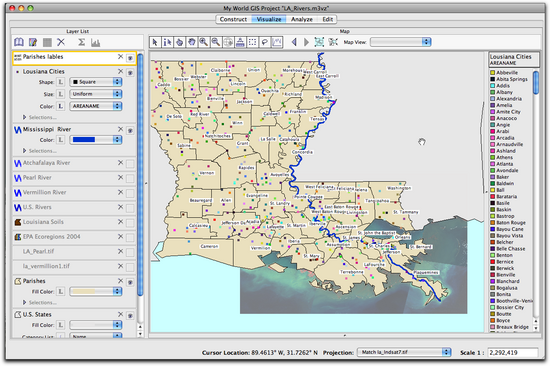Hide the Mississippi River layer
This screenshot has width=550, height=366.
130,130
